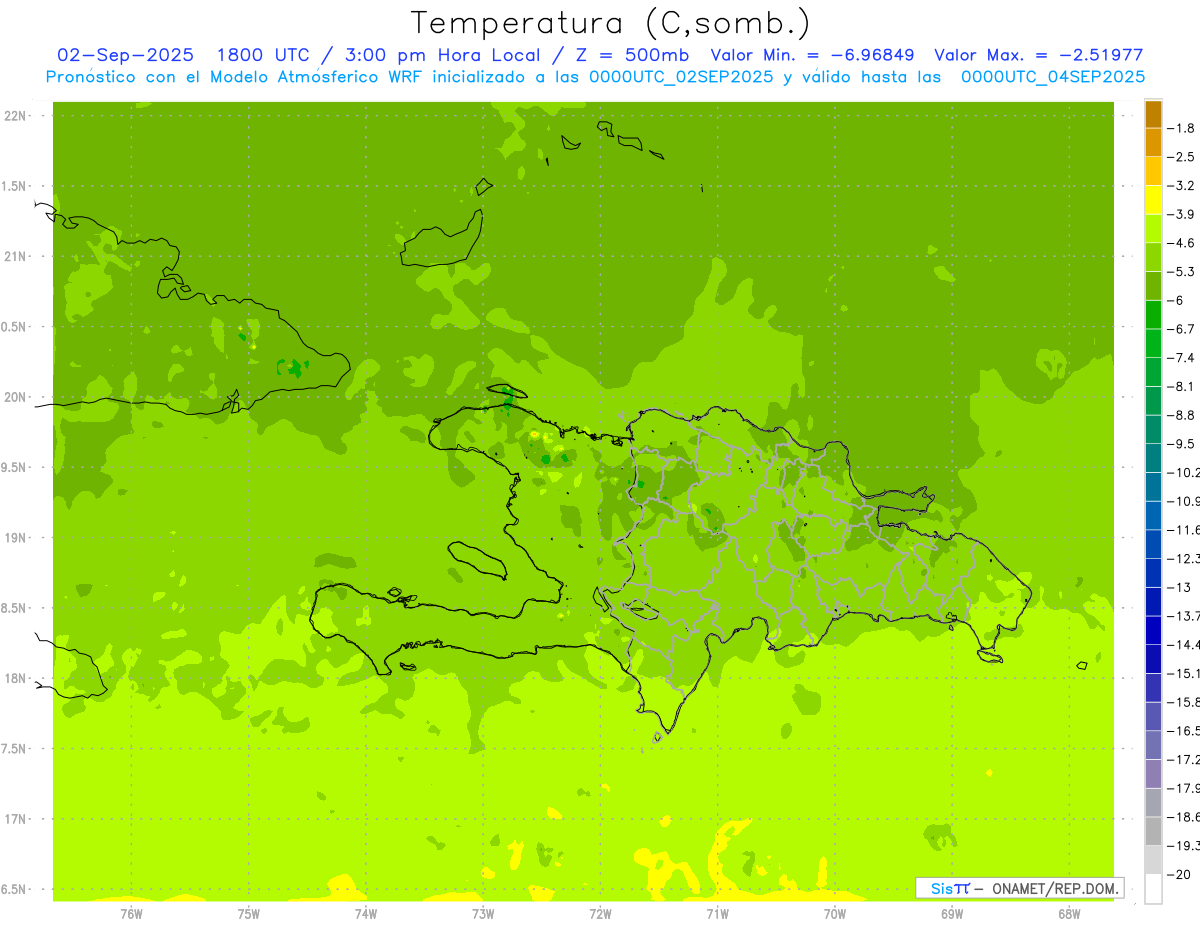Pick the green swatch between -6 and -6.7
The image size is (1200, 927).
tap(1153, 314)
